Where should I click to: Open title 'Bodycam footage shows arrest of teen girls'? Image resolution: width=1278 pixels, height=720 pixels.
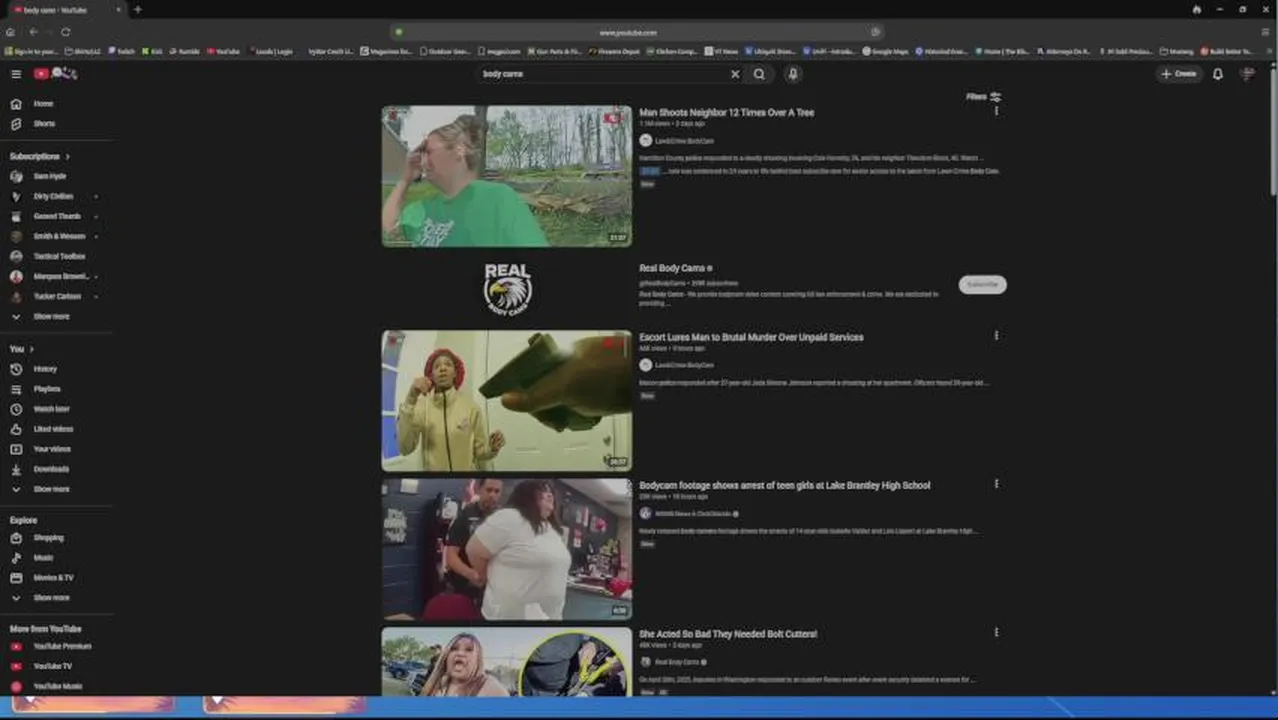[x=784, y=485]
